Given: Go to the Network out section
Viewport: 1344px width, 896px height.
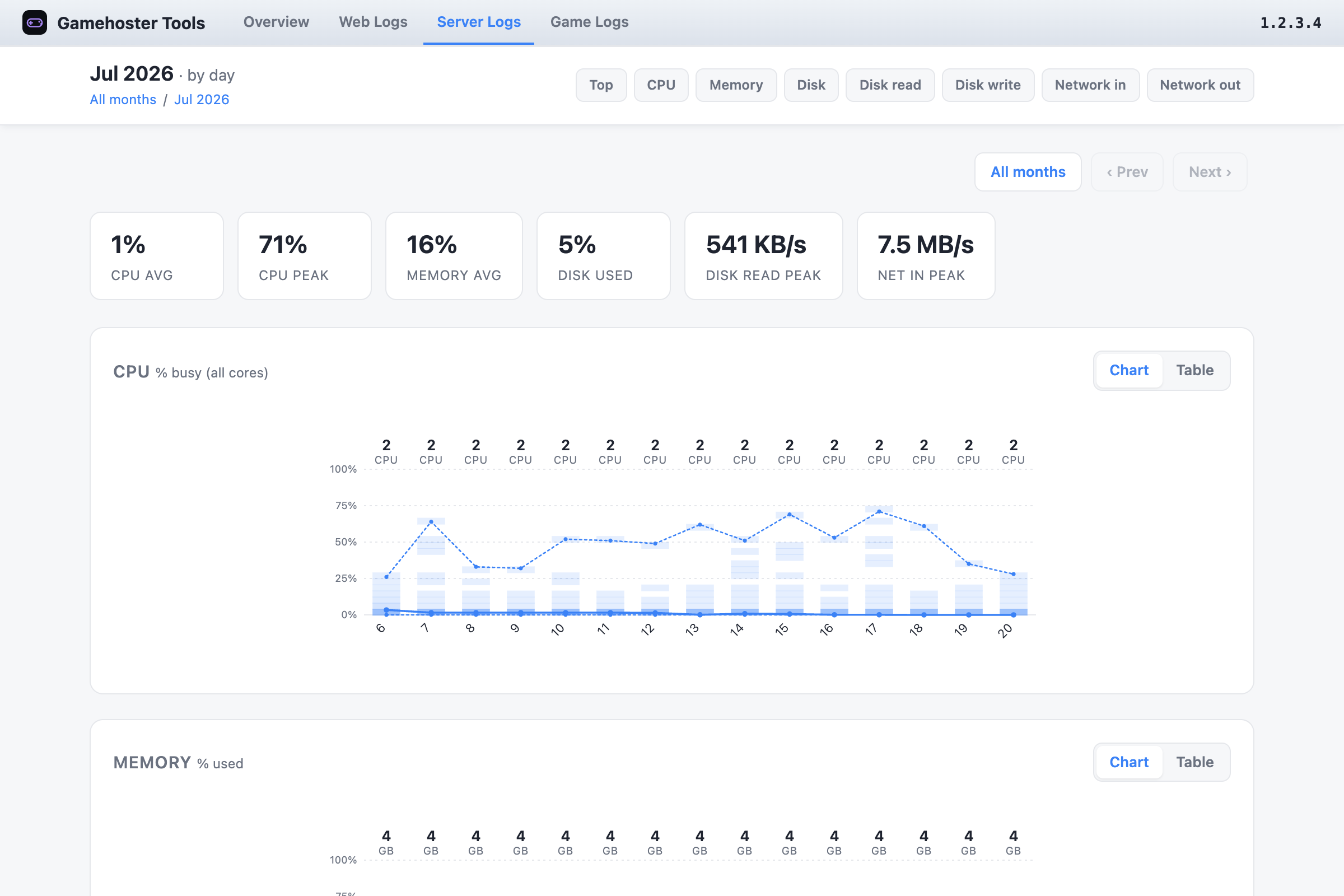Looking at the screenshot, I should pos(1200,85).
